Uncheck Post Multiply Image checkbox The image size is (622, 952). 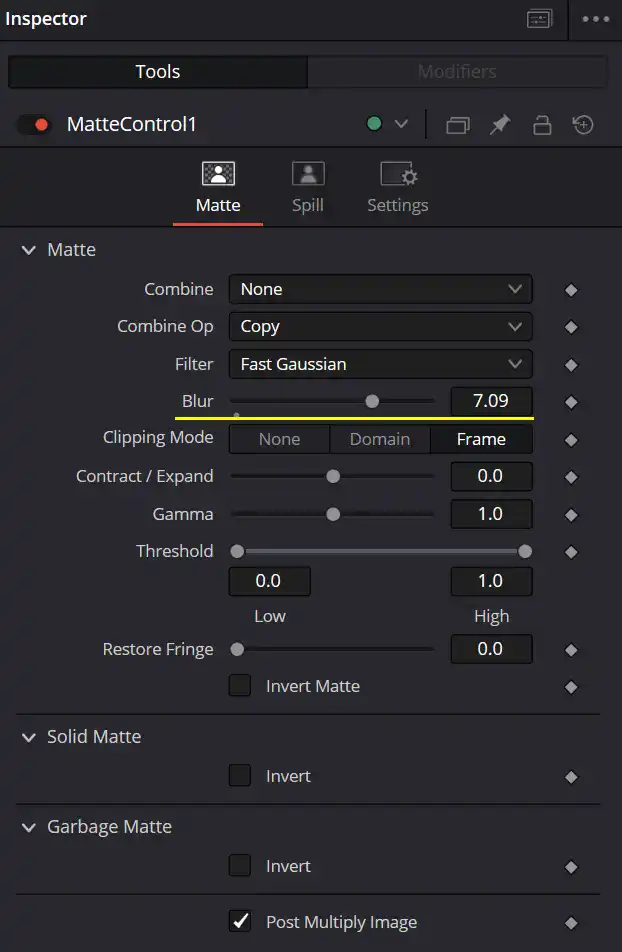240,922
